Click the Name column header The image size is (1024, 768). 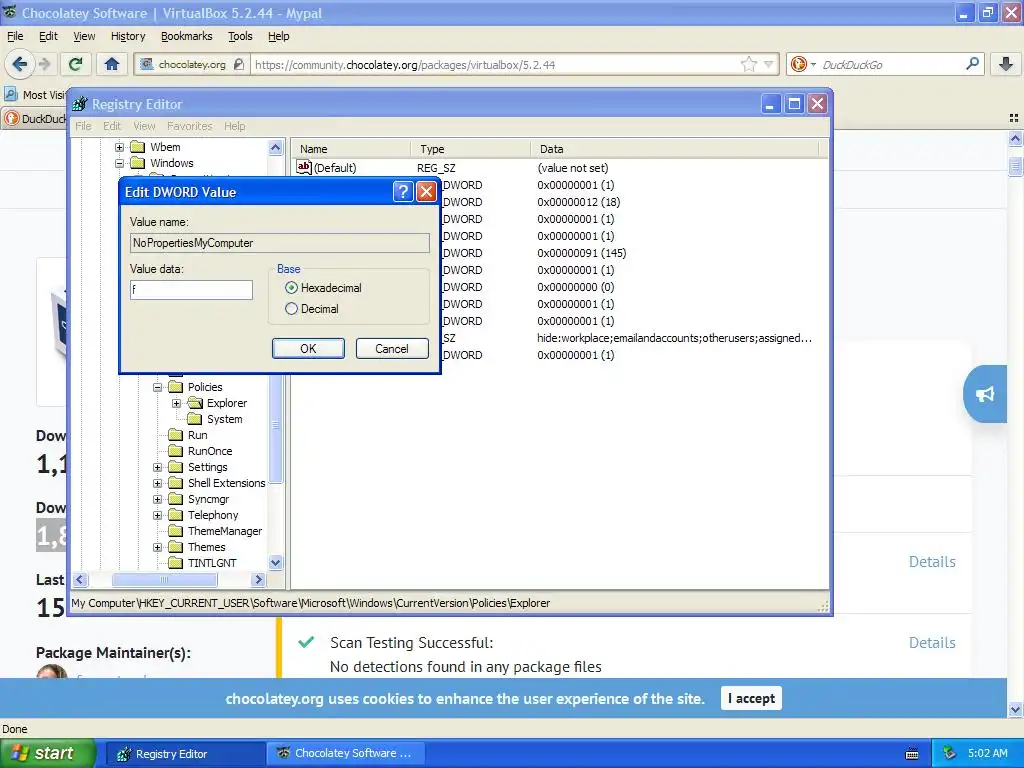(x=352, y=149)
